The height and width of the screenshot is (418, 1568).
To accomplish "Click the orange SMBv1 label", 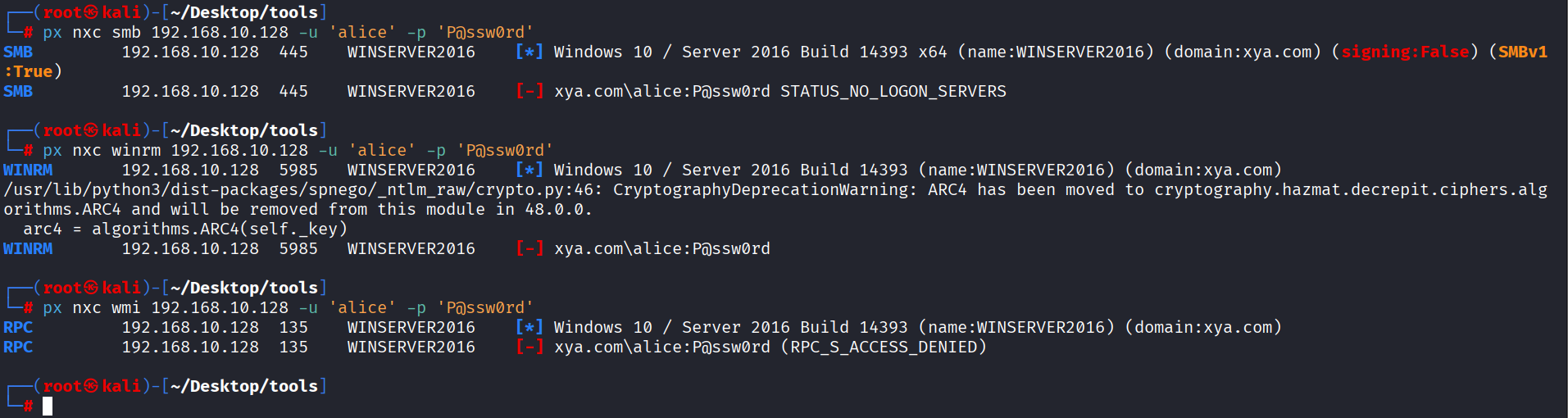I will click(1523, 52).
